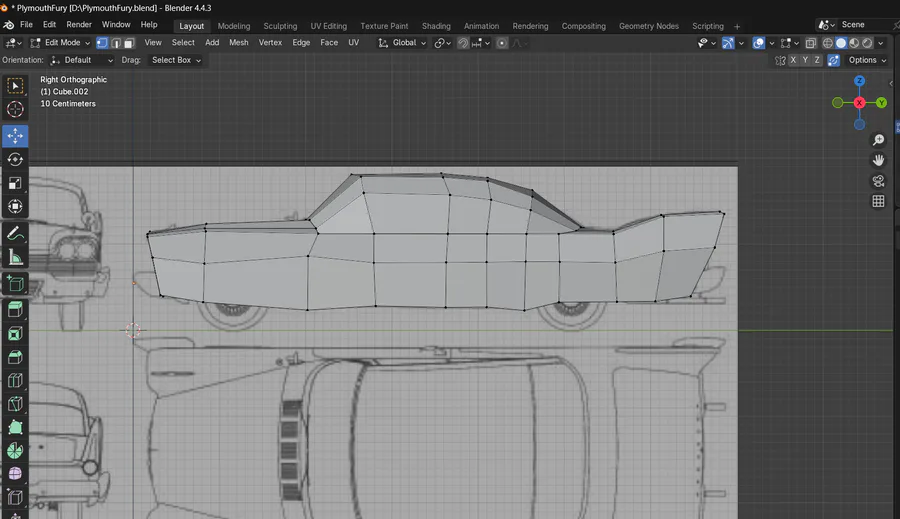Open the Edit Mode dropdown
Viewport: 900px width, 519px height.
pyautogui.click(x=60, y=43)
